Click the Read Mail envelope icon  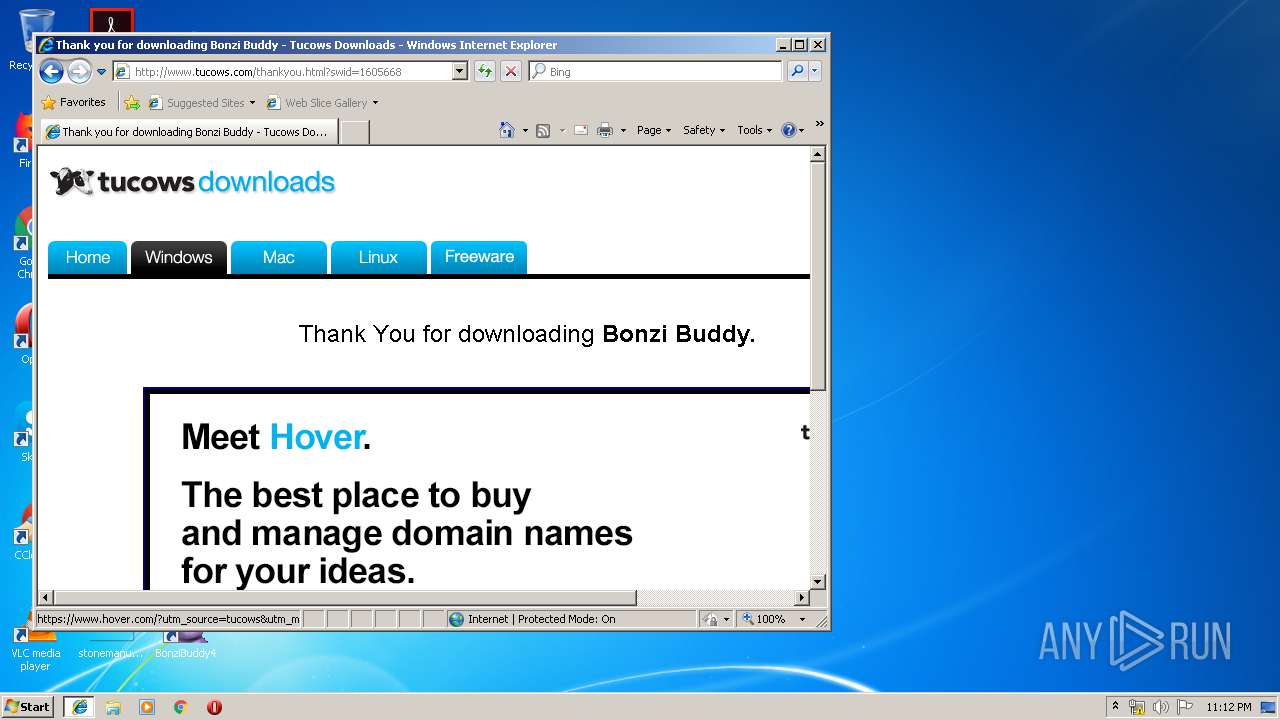tap(580, 130)
